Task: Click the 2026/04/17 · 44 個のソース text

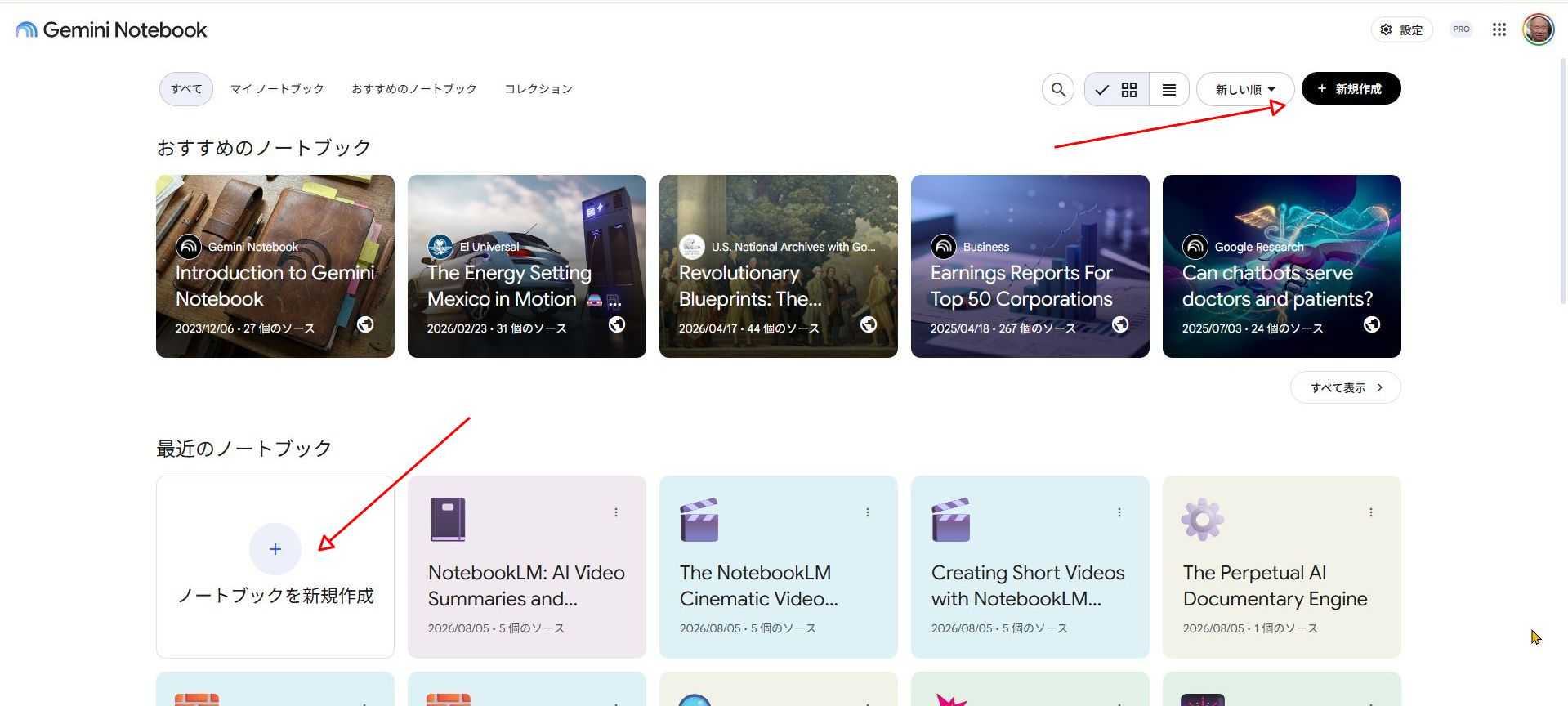Action: [x=749, y=328]
